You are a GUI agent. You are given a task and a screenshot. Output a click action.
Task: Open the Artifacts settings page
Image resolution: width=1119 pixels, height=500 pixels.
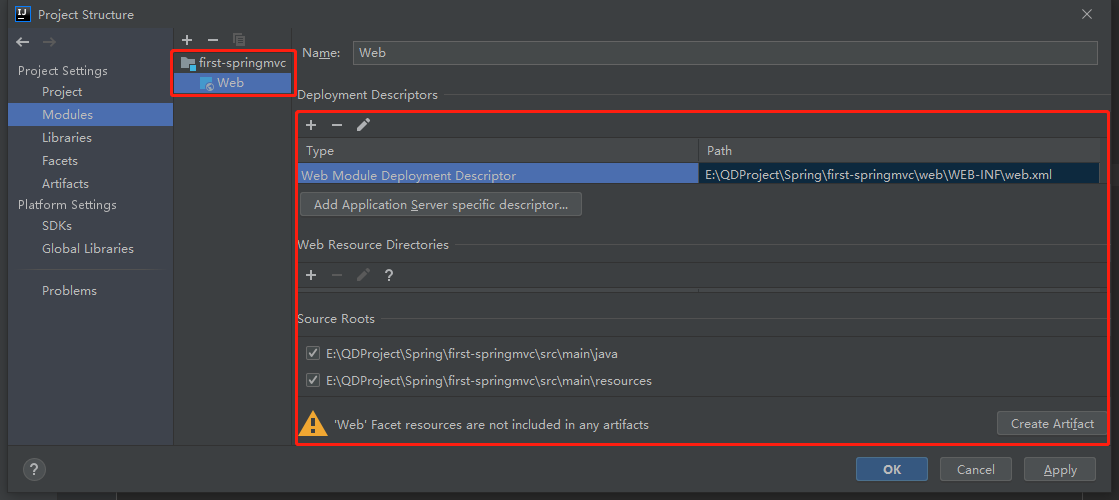click(x=66, y=183)
